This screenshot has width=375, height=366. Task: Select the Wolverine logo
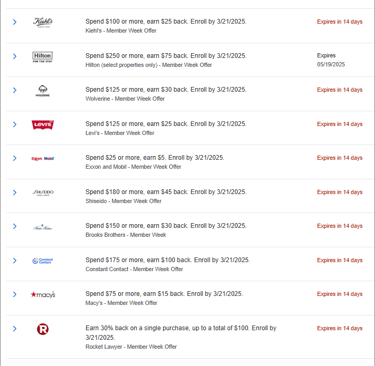(43, 90)
